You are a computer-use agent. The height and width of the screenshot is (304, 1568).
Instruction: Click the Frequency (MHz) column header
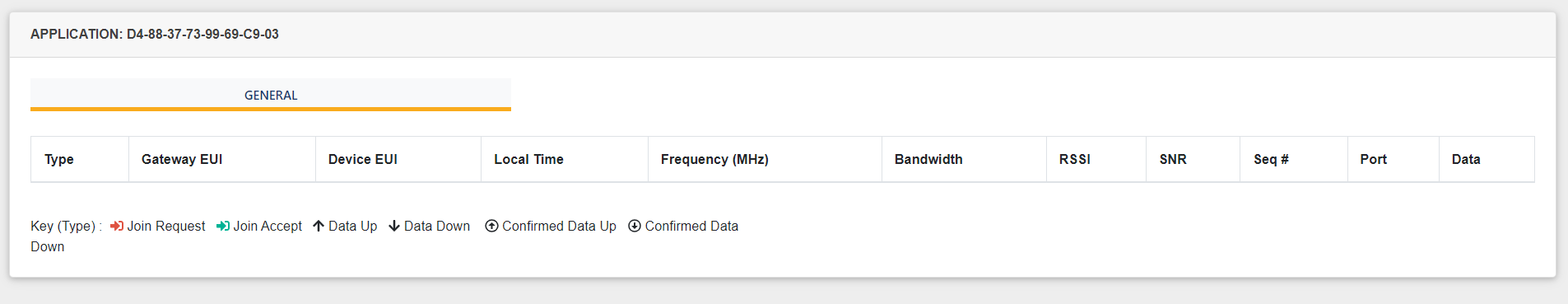(x=765, y=159)
